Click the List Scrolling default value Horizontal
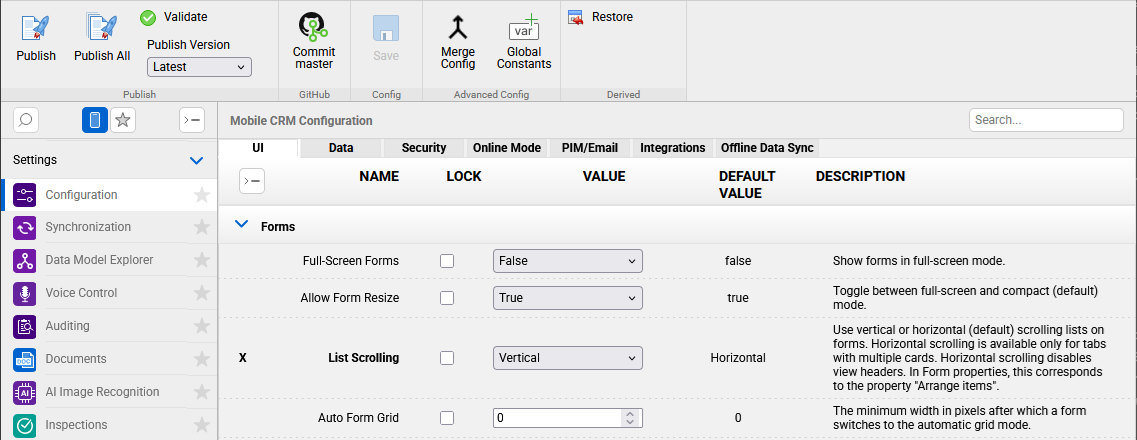 (738, 358)
